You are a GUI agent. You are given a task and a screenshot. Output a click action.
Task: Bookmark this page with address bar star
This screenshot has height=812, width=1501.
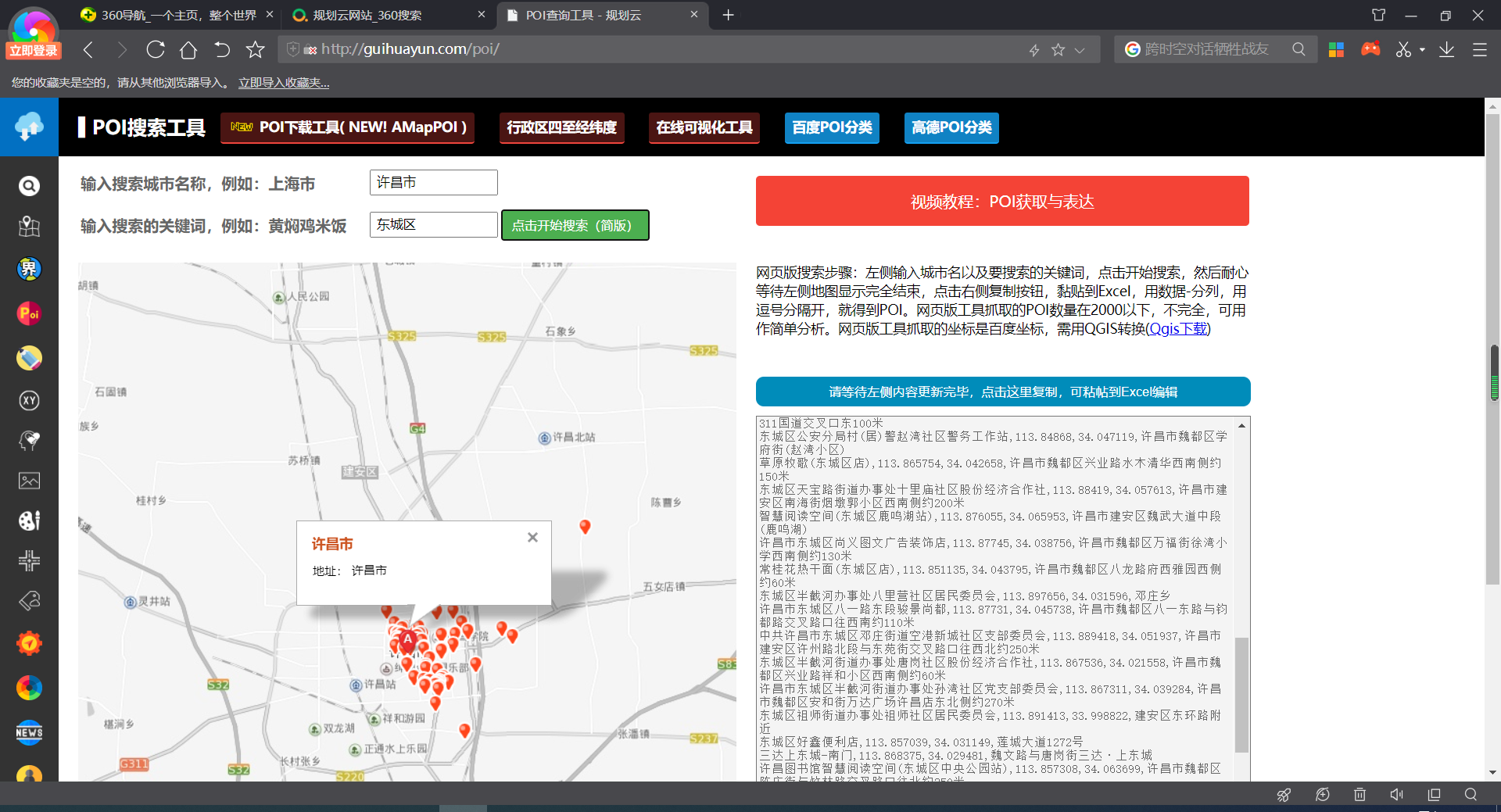click(1058, 50)
